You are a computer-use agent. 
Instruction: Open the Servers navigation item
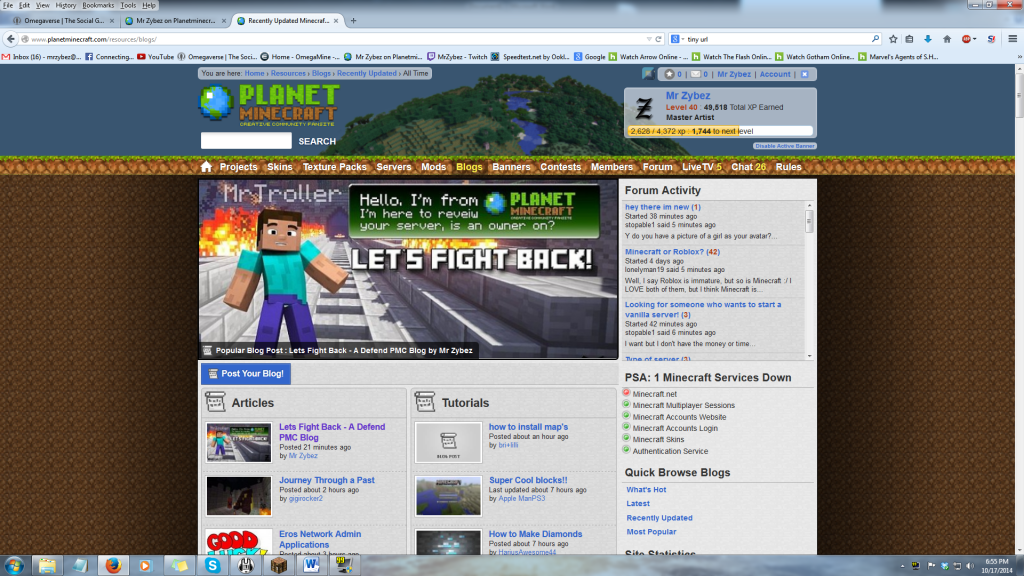pos(394,167)
